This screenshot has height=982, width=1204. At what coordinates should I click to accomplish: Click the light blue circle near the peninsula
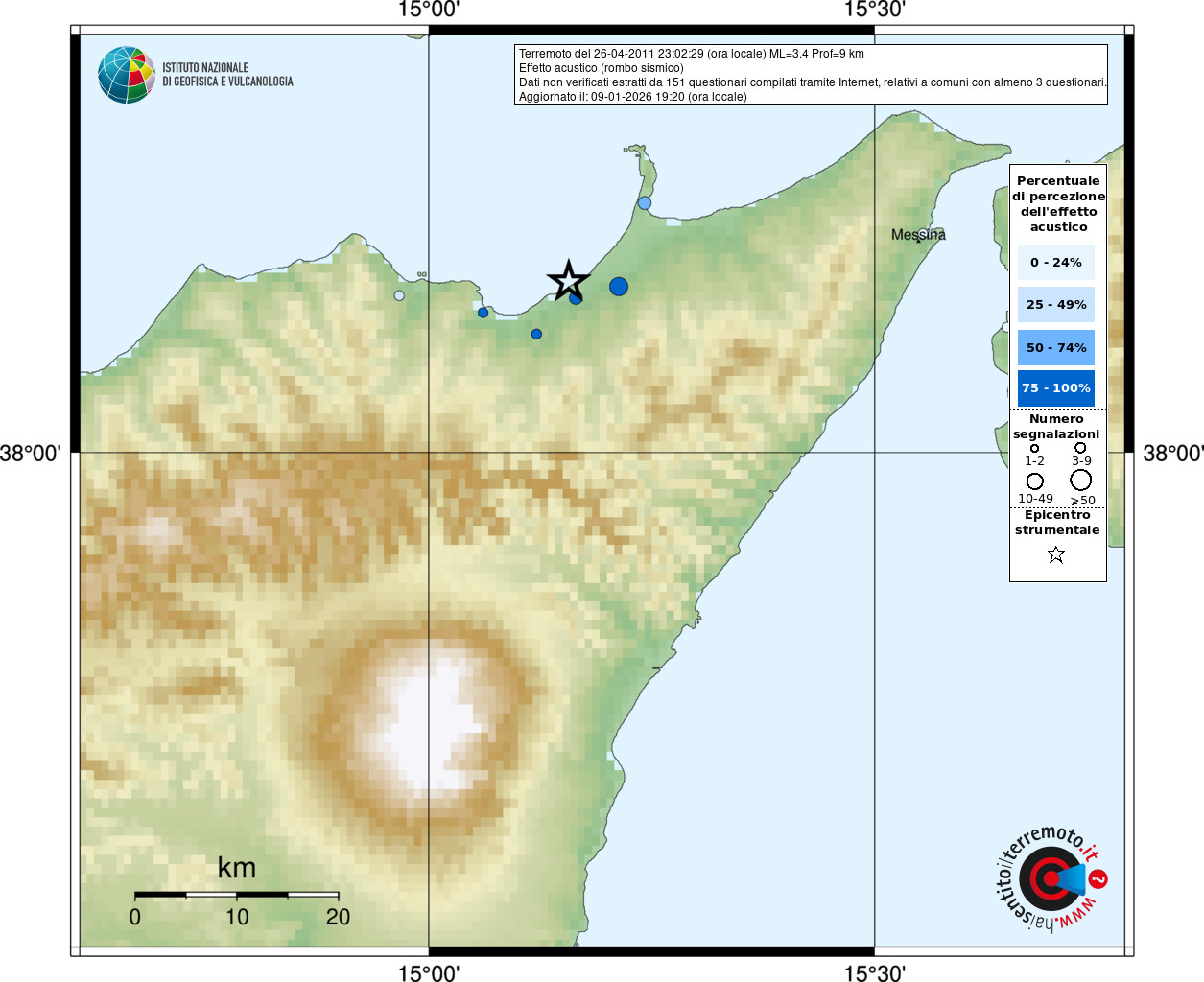coord(645,202)
